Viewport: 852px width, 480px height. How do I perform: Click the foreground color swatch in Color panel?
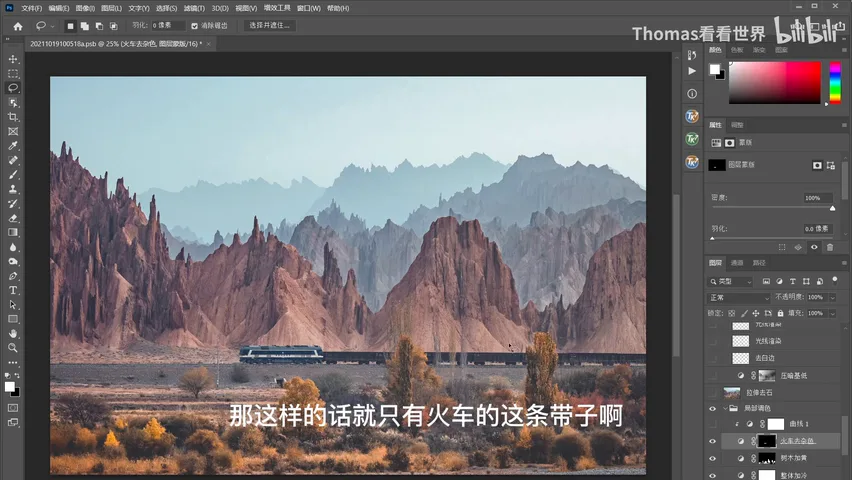715,69
